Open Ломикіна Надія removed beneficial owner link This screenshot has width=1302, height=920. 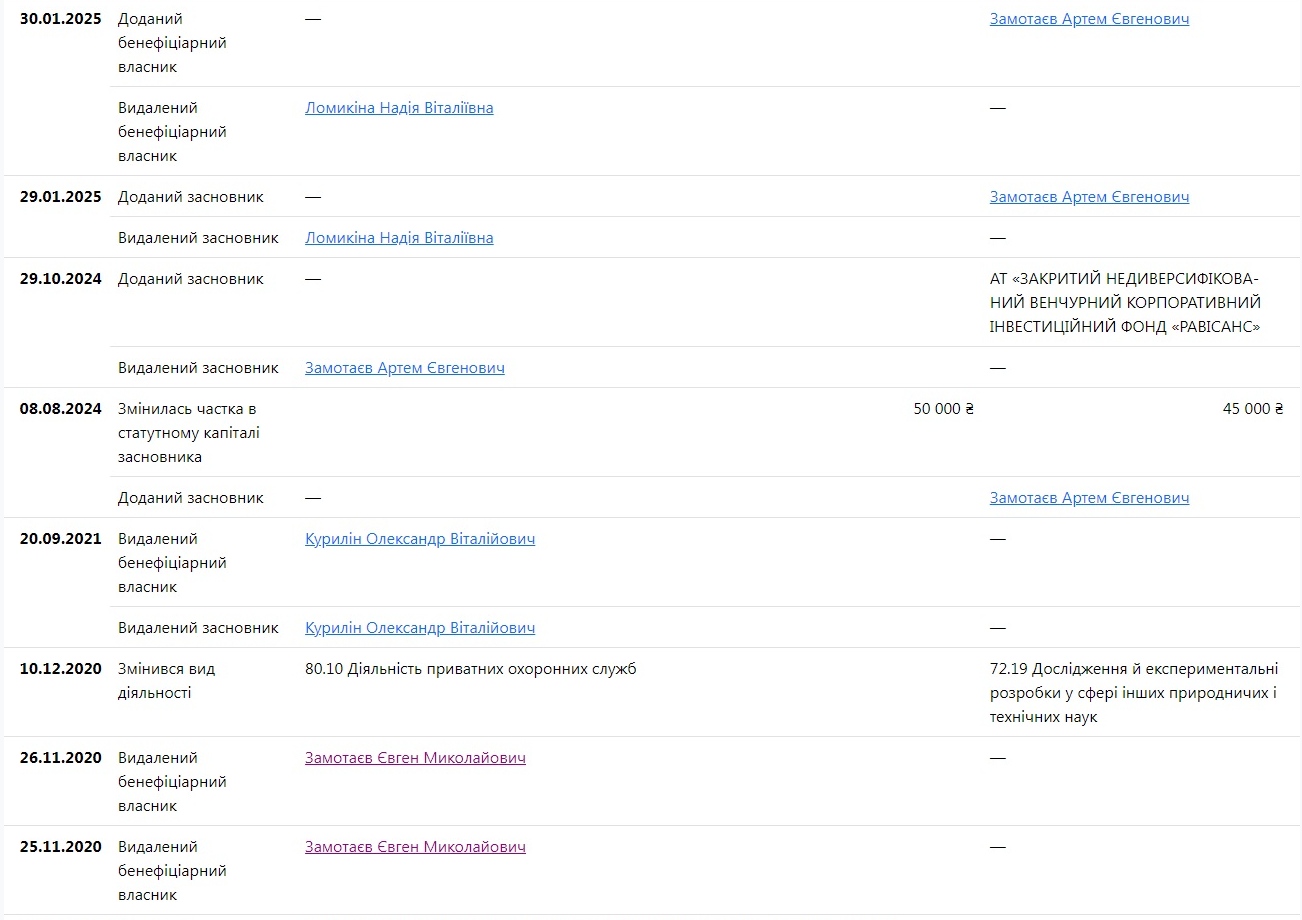[x=399, y=108]
